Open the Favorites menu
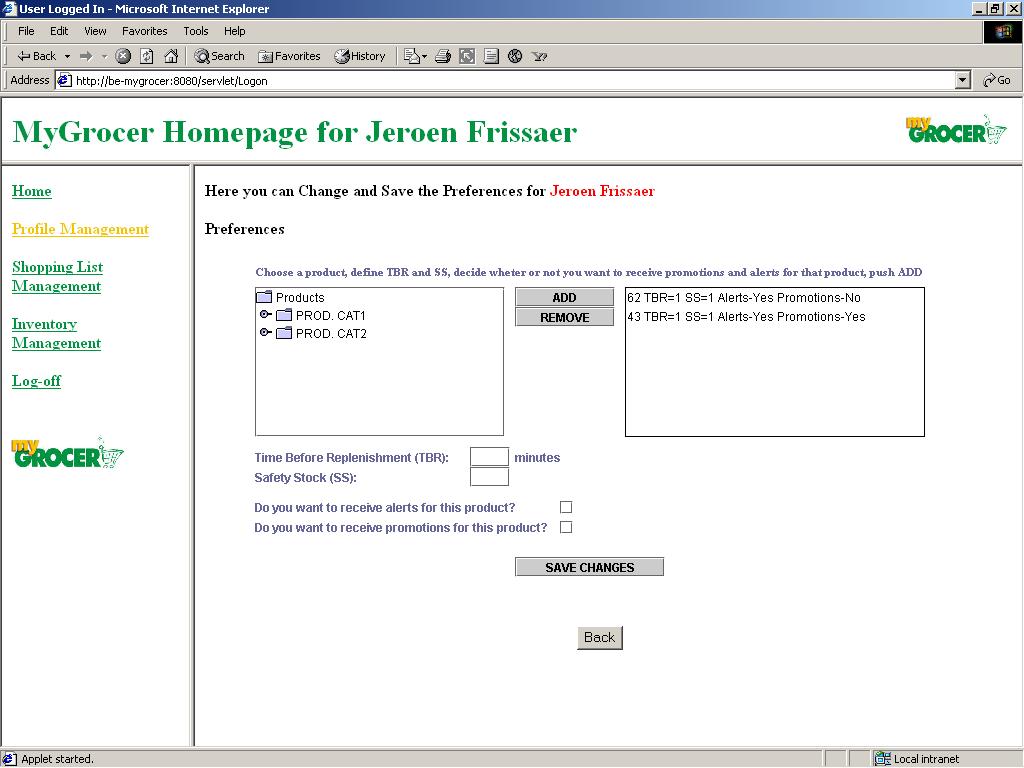Screen dimensions: 1024x768 144,31
